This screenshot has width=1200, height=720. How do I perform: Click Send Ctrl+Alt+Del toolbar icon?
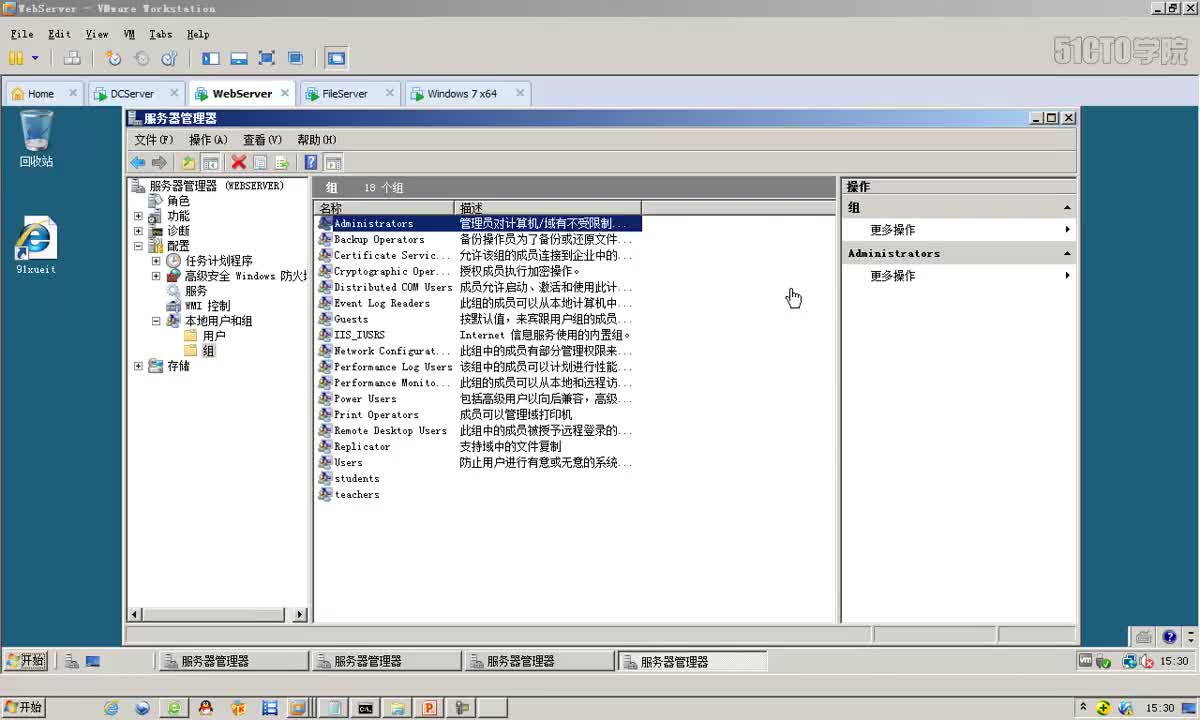tap(72, 58)
